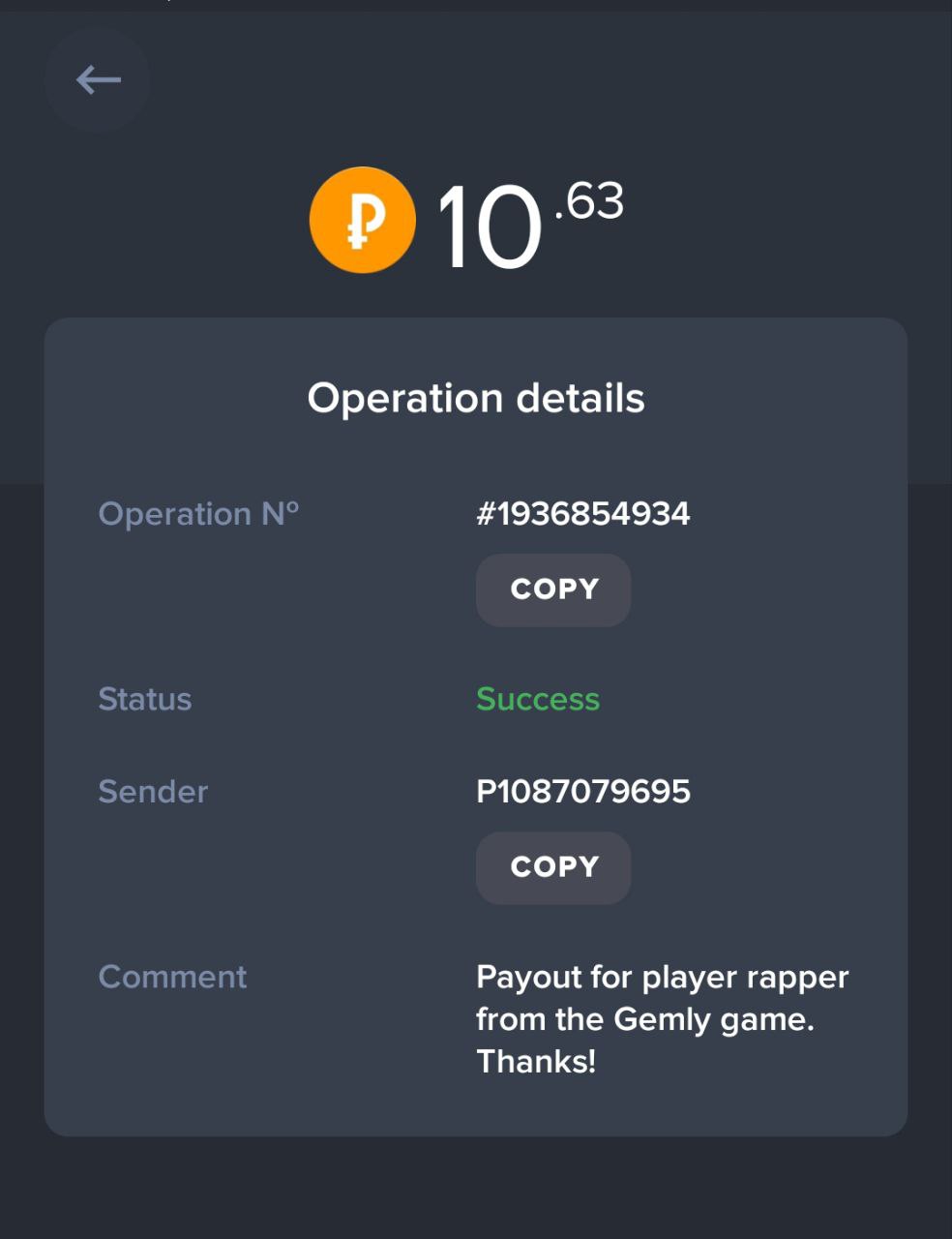Select the Operation N° label

pos(198,514)
